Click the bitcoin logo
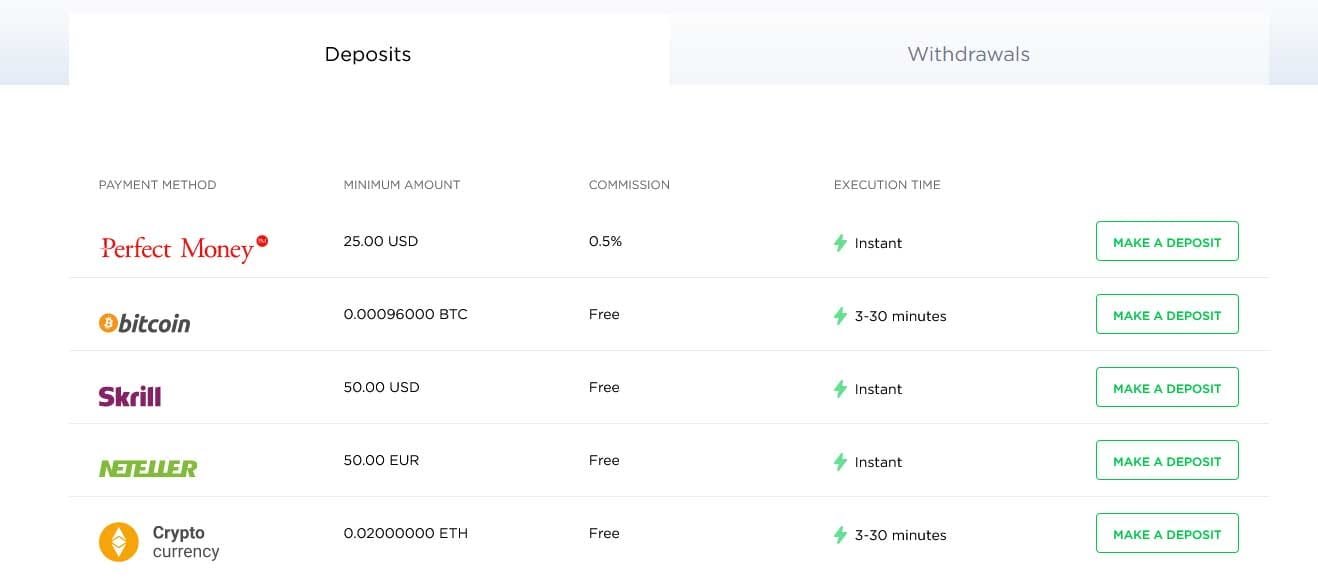Viewport: 1318px width, 582px height. click(144, 323)
